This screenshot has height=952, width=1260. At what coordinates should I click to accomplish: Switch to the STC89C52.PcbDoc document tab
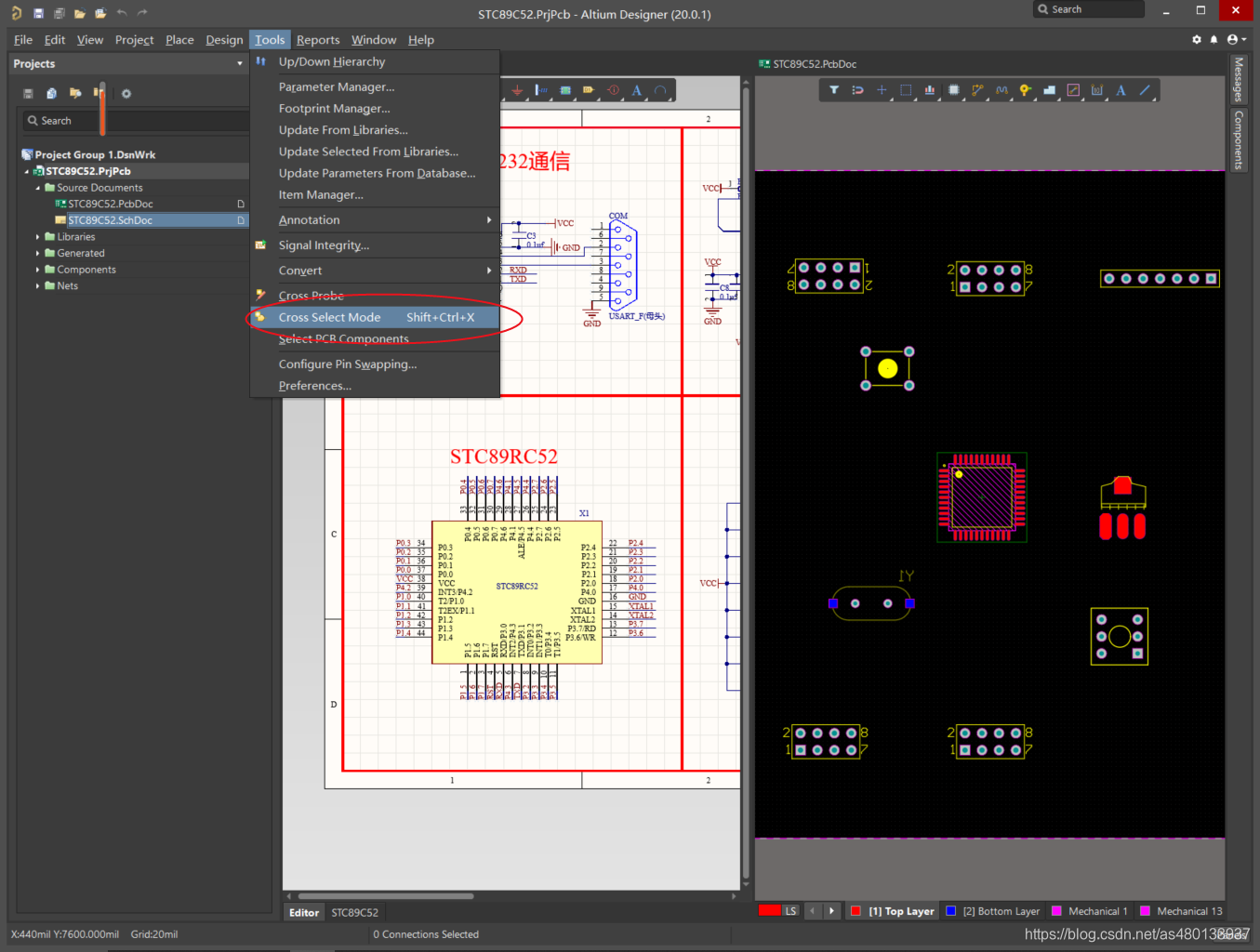pos(808,64)
